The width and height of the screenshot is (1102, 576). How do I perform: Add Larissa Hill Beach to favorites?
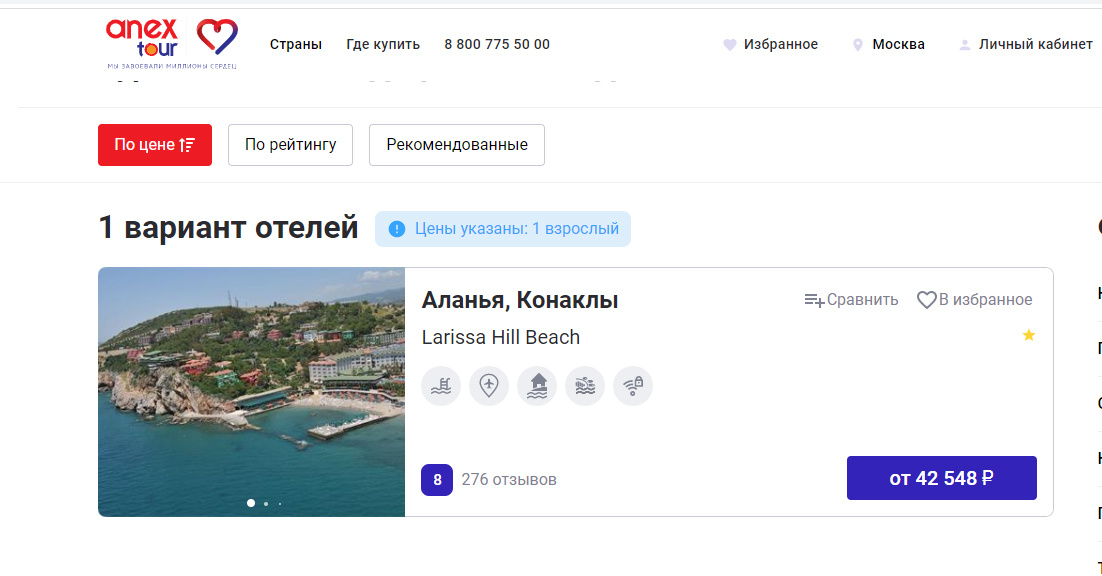975,300
